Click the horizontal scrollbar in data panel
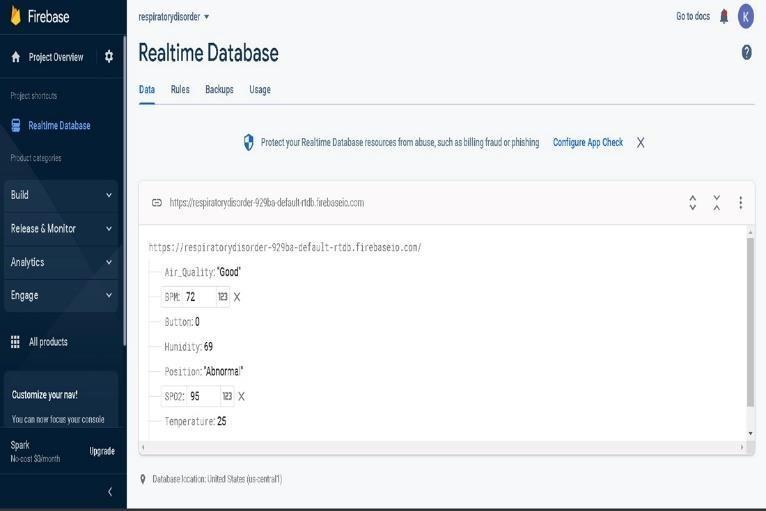 point(442,447)
